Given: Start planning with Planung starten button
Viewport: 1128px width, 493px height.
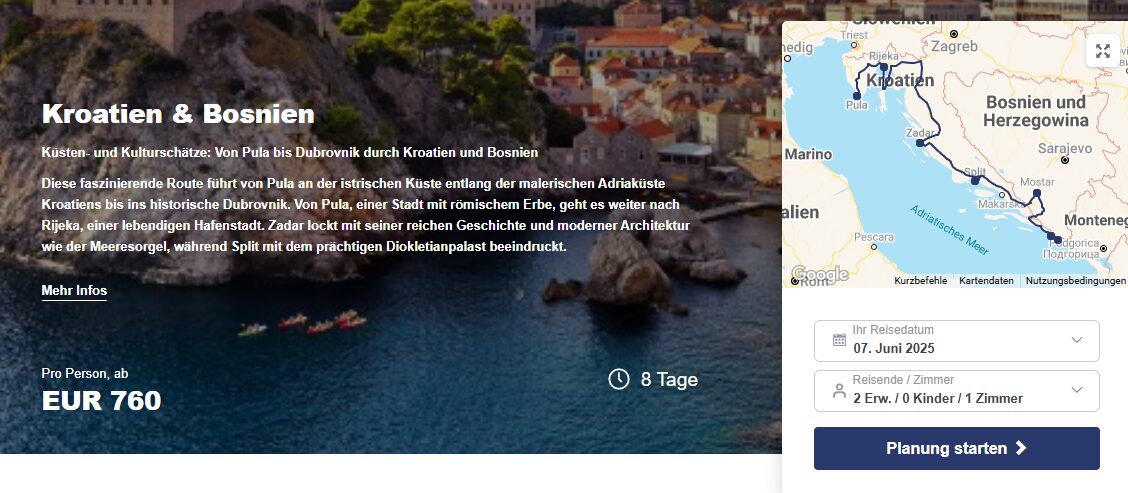Looking at the screenshot, I should [x=957, y=448].
